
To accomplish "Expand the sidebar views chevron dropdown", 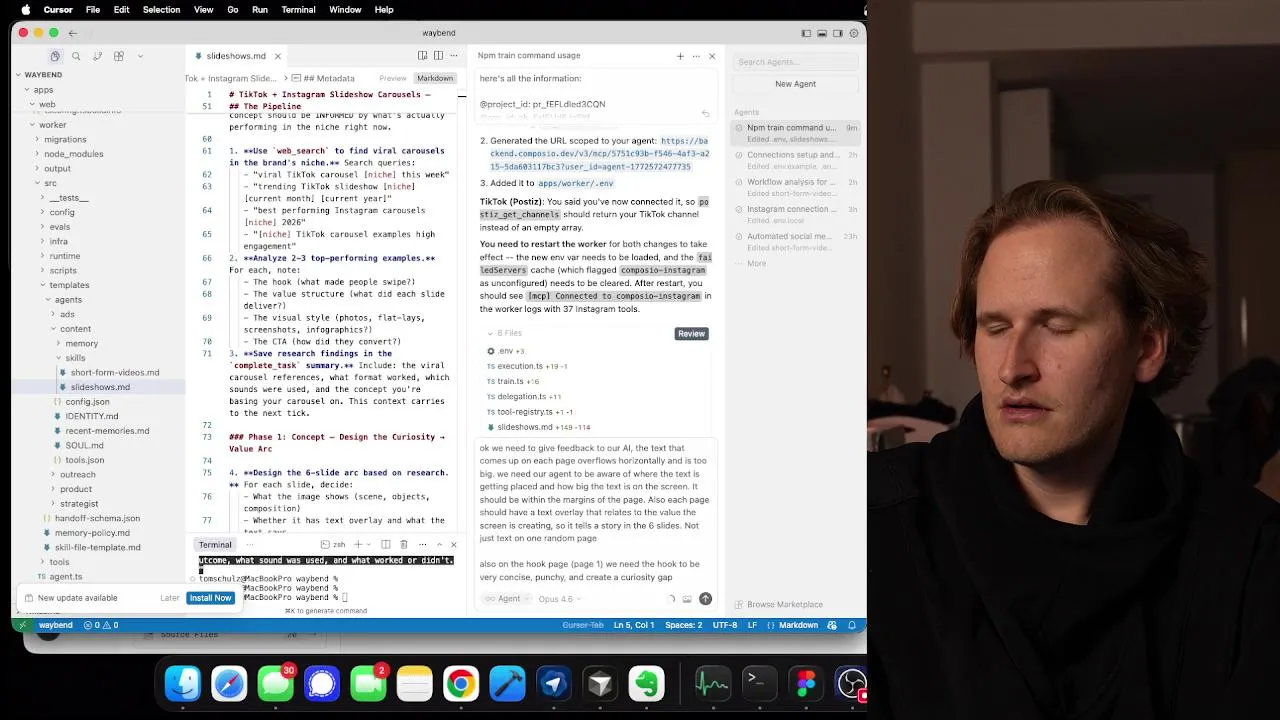I will (x=139, y=56).
